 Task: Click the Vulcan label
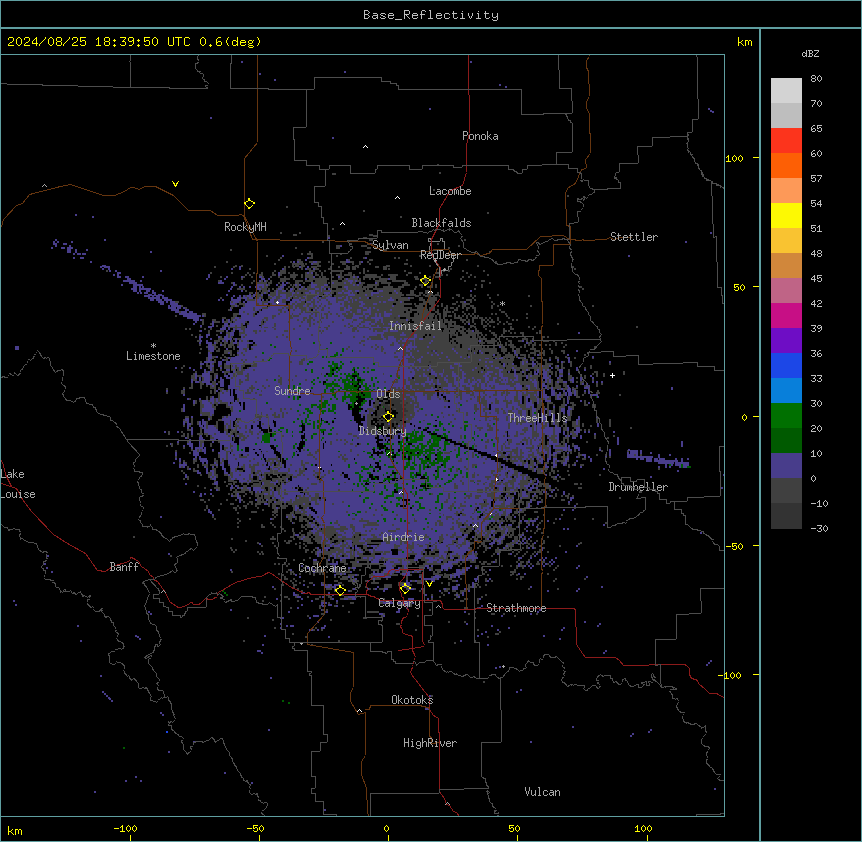543,792
